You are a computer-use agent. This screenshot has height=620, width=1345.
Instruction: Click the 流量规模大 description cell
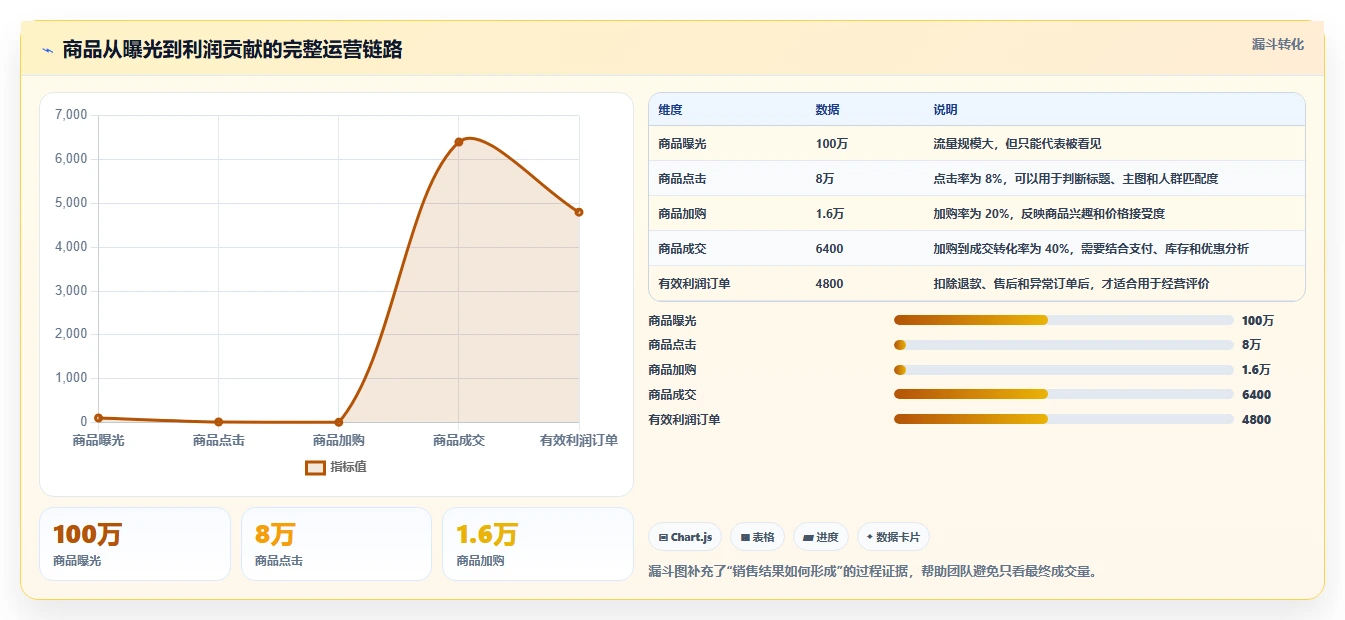pos(1017,144)
